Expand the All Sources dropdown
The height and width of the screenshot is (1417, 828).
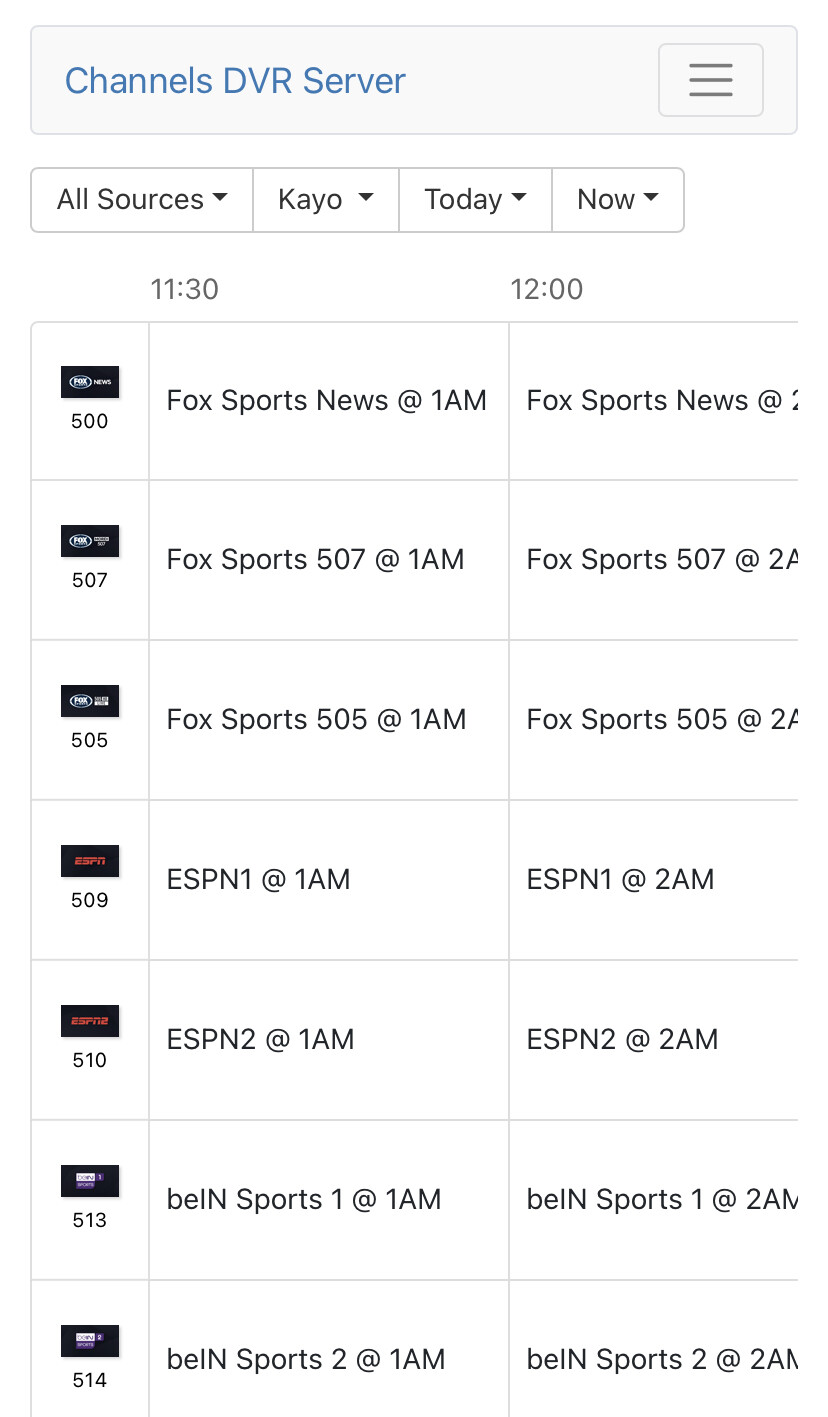142,200
